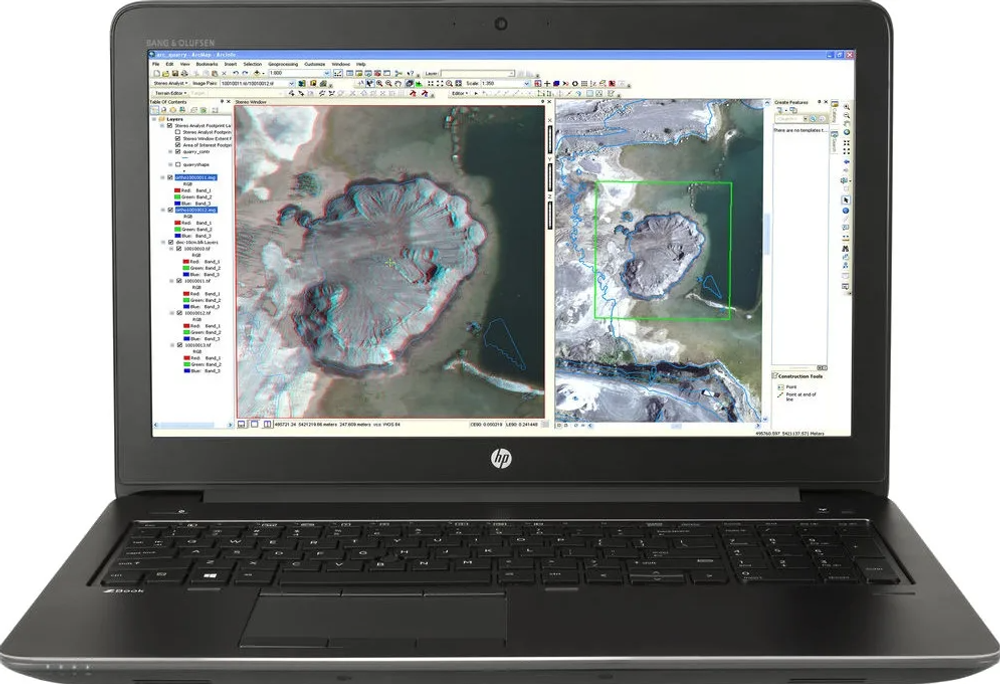Select the Zoom In tool on the Tools toolbar
This screenshot has width=1000, height=684.
point(378,83)
